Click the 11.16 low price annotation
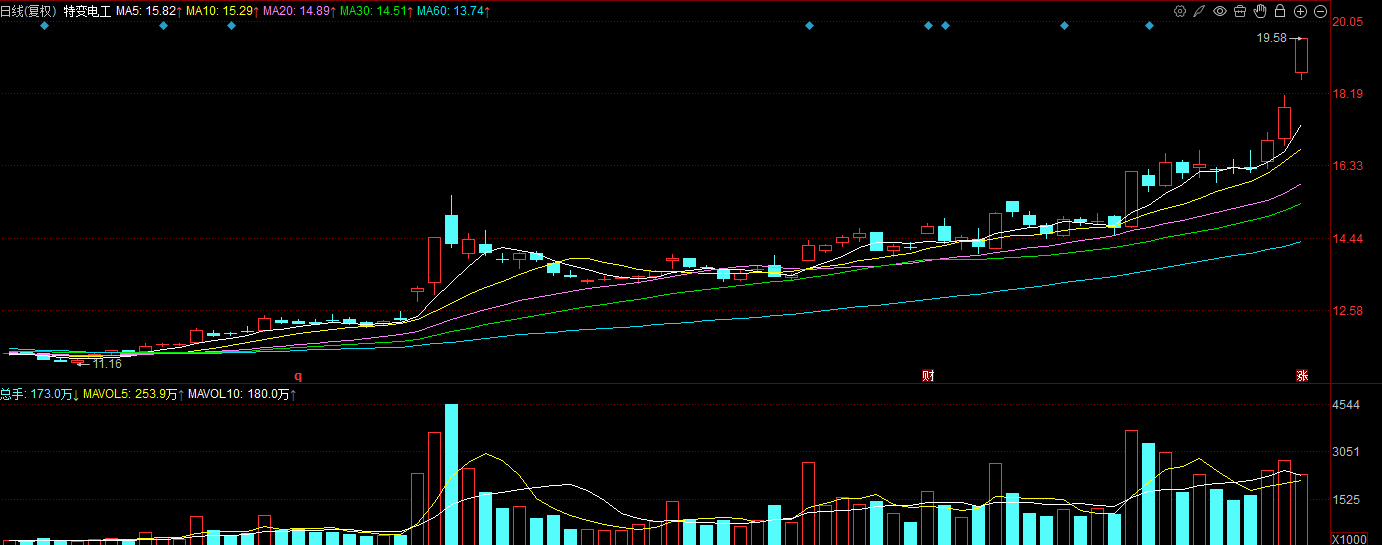Screen dimensions: 1382x545 (106, 364)
